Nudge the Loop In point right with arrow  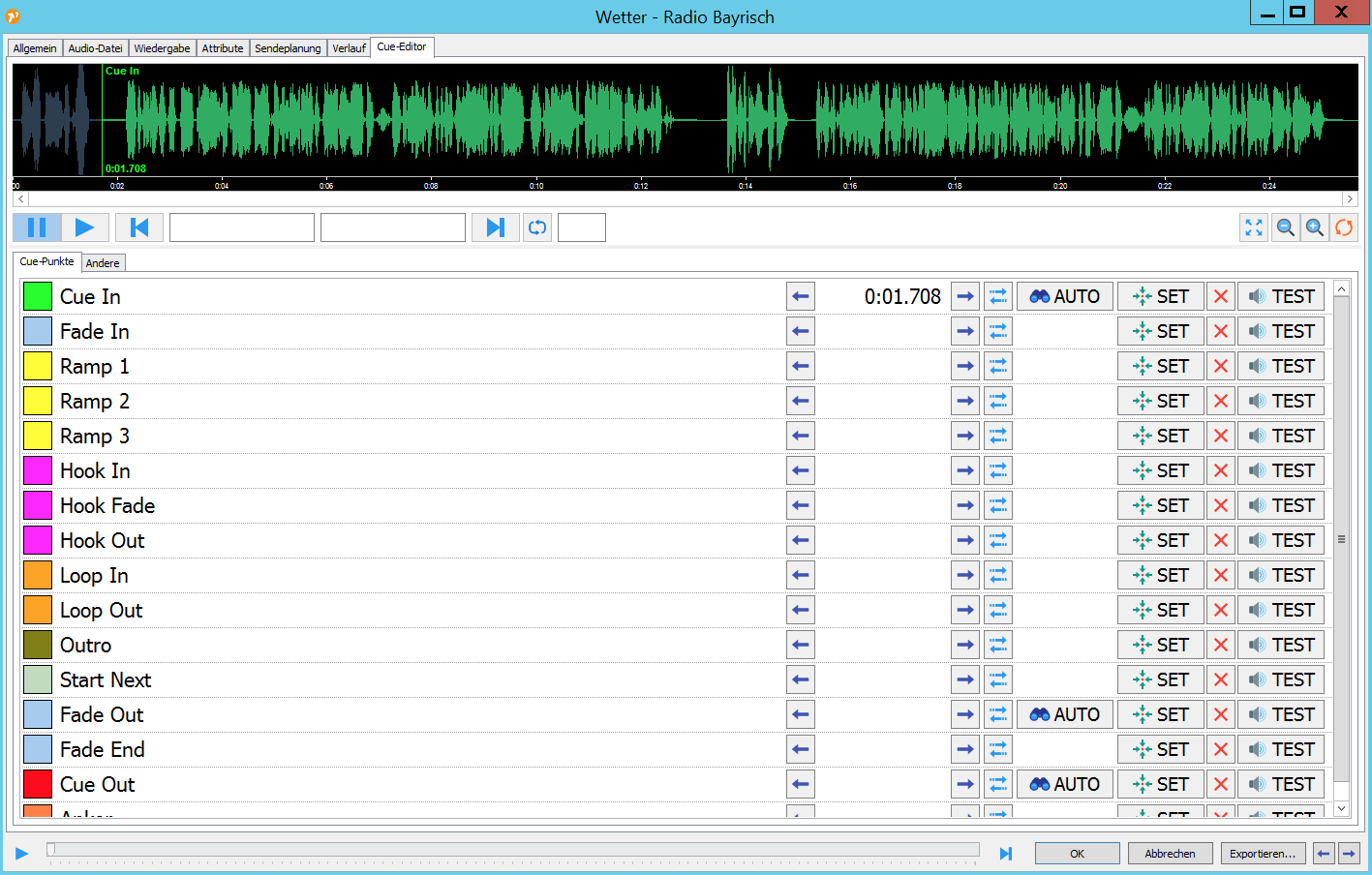click(965, 576)
